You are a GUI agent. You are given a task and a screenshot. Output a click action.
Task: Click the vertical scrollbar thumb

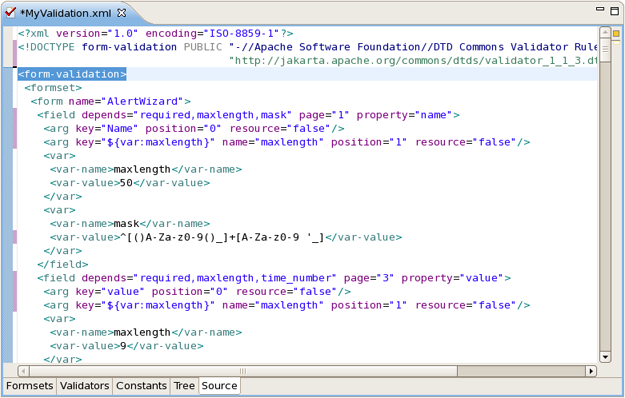click(605, 50)
